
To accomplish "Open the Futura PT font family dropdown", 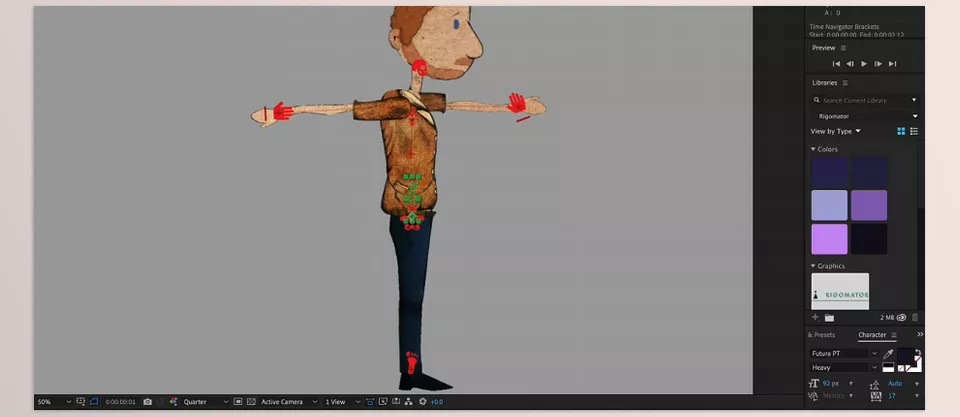I will click(x=844, y=353).
